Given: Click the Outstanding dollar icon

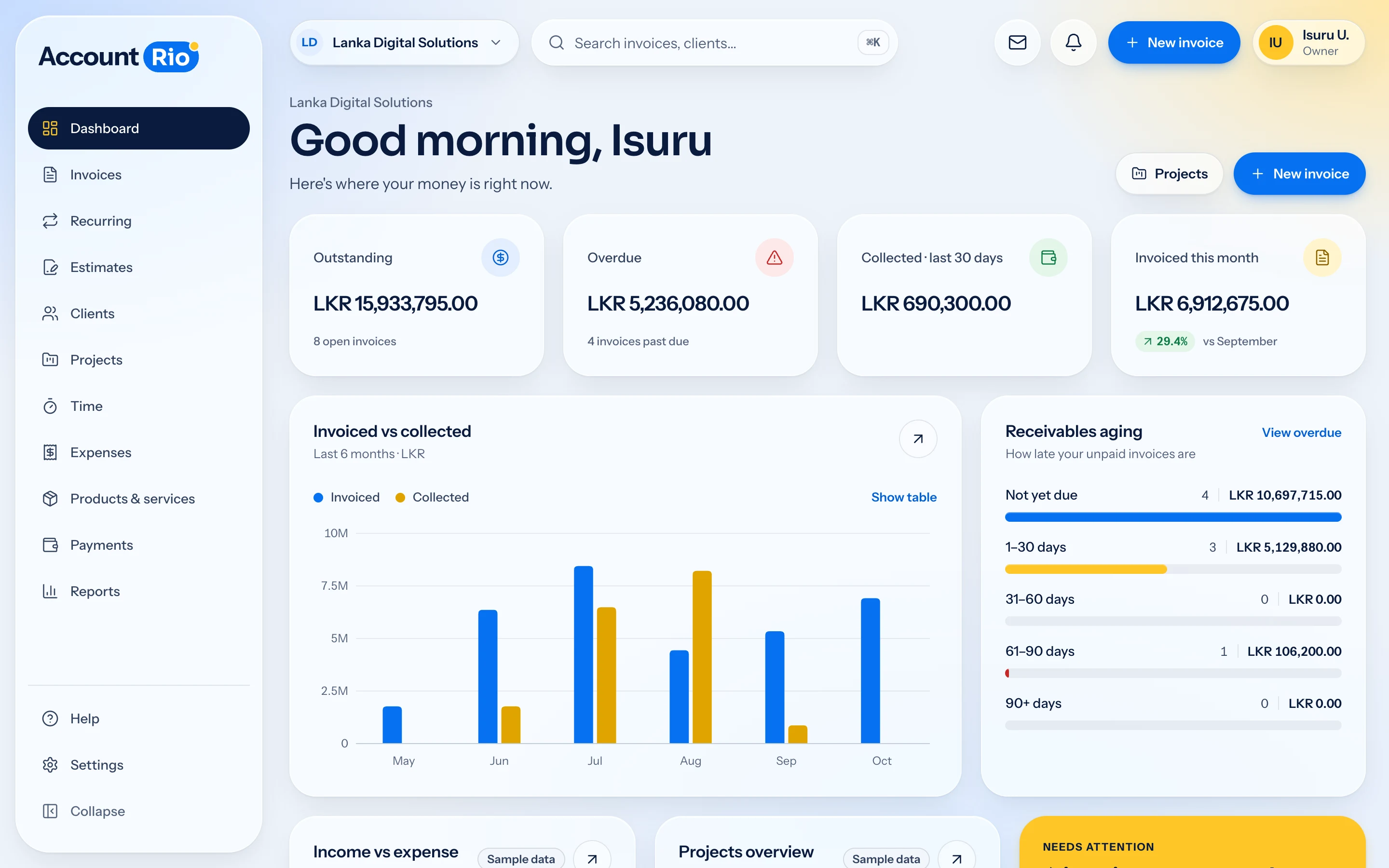Looking at the screenshot, I should 501,258.
